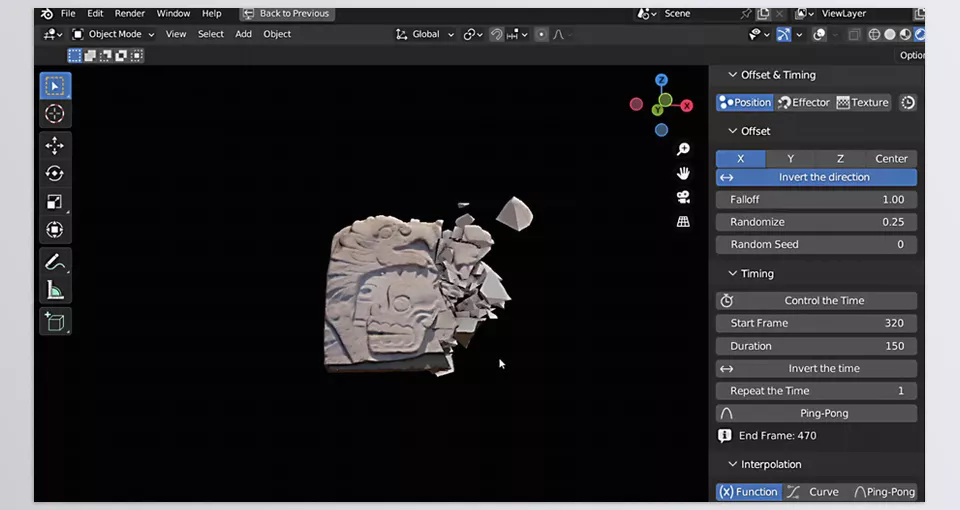Image resolution: width=960 pixels, height=510 pixels.
Task: Collapse the Offset & Timing panel
Action: coord(732,75)
